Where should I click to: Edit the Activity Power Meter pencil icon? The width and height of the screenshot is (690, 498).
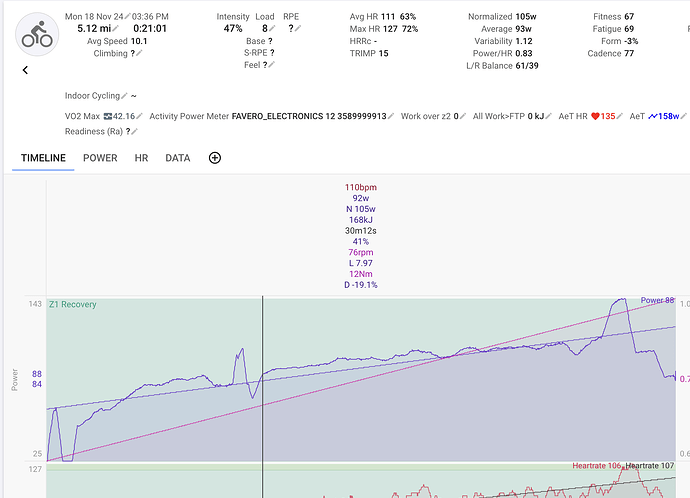tap(391, 116)
